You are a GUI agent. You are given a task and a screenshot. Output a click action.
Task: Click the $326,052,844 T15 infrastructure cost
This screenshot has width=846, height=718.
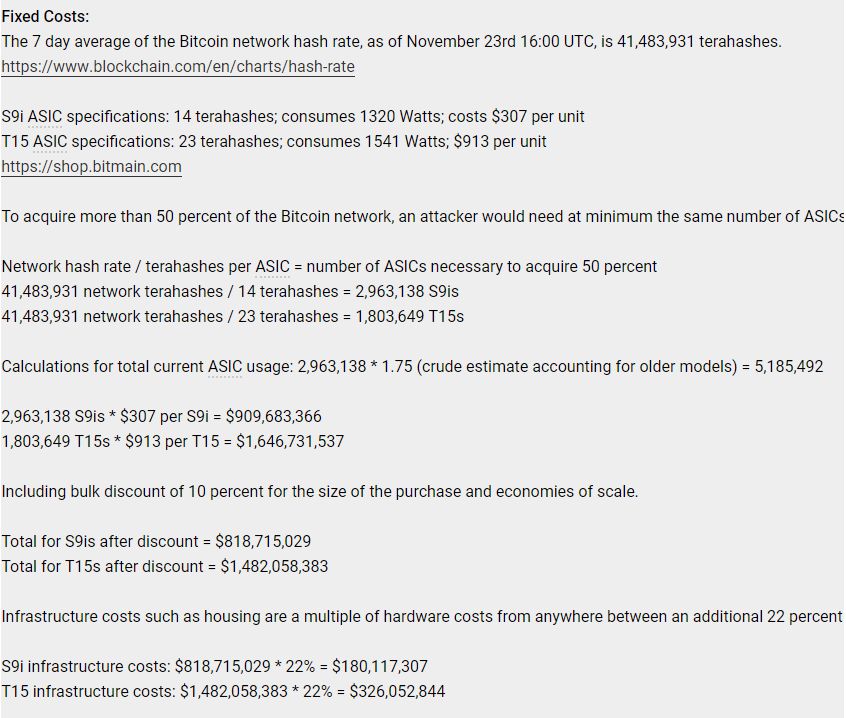pos(397,691)
